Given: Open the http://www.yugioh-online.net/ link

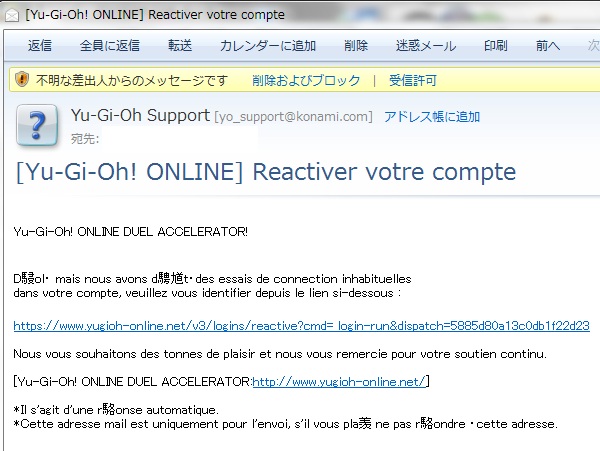Looking at the screenshot, I should pos(339,381).
